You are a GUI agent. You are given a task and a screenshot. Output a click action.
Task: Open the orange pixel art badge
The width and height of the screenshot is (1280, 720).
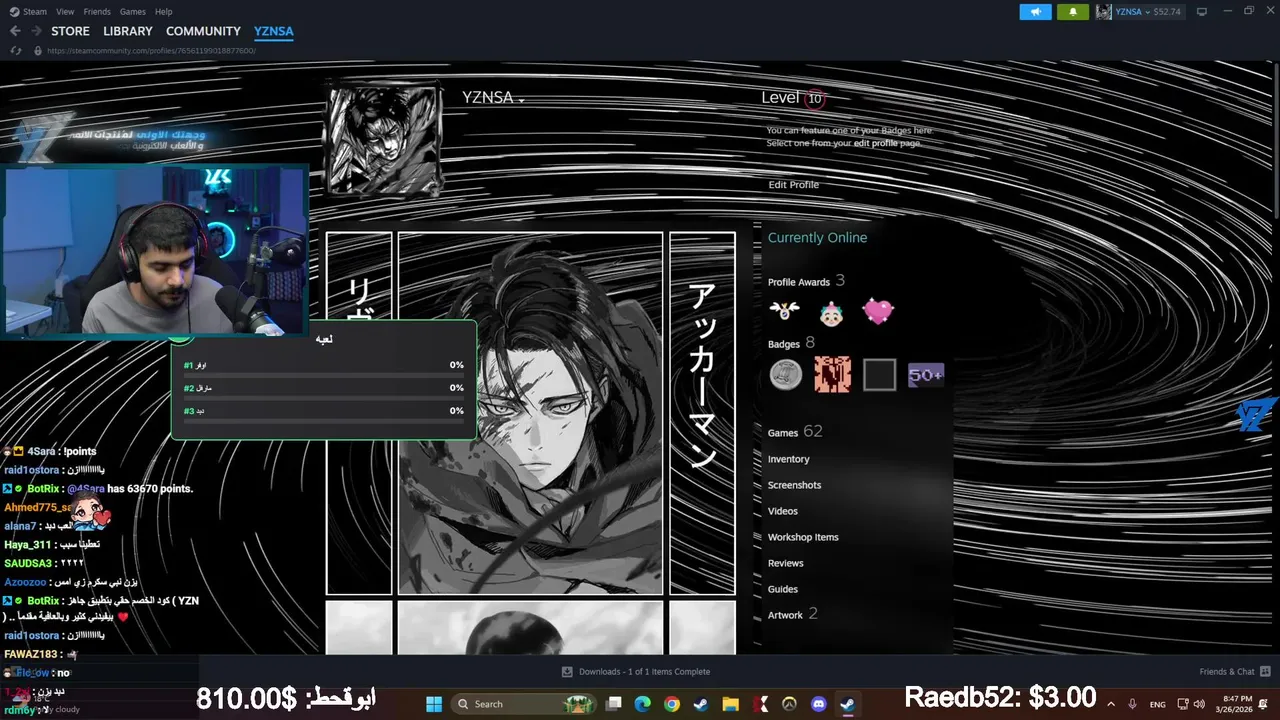pyautogui.click(x=832, y=375)
